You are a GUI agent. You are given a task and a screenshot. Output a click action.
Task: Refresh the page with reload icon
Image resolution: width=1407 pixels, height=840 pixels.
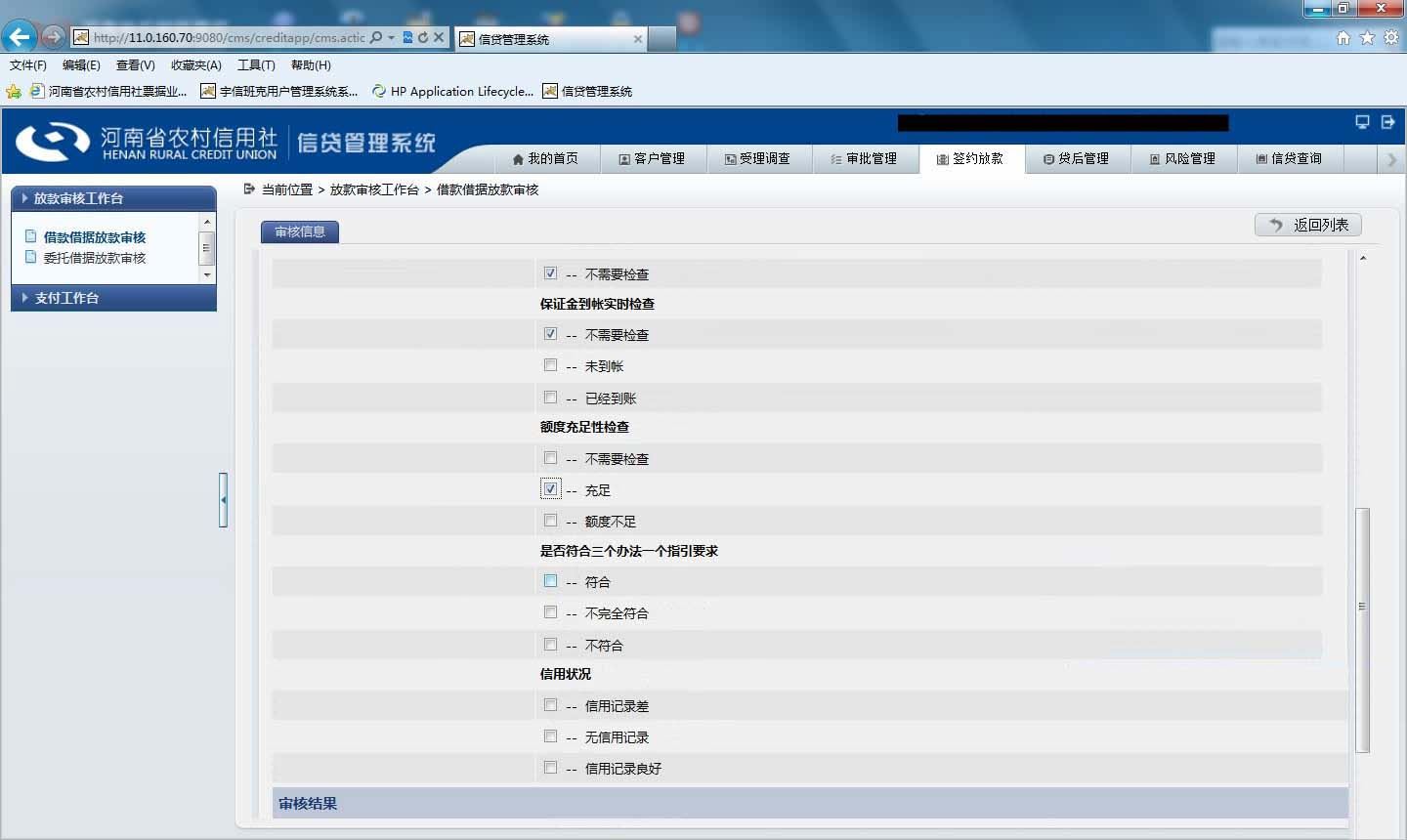pyautogui.click(x=423, y=37)
